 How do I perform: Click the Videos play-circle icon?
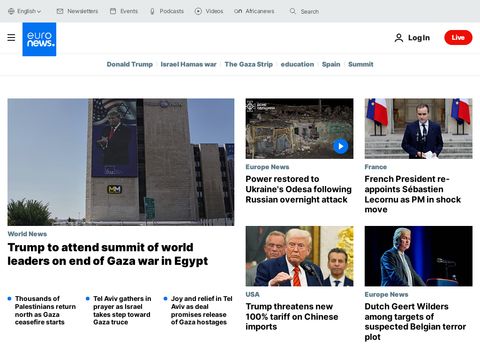point(198,11)
